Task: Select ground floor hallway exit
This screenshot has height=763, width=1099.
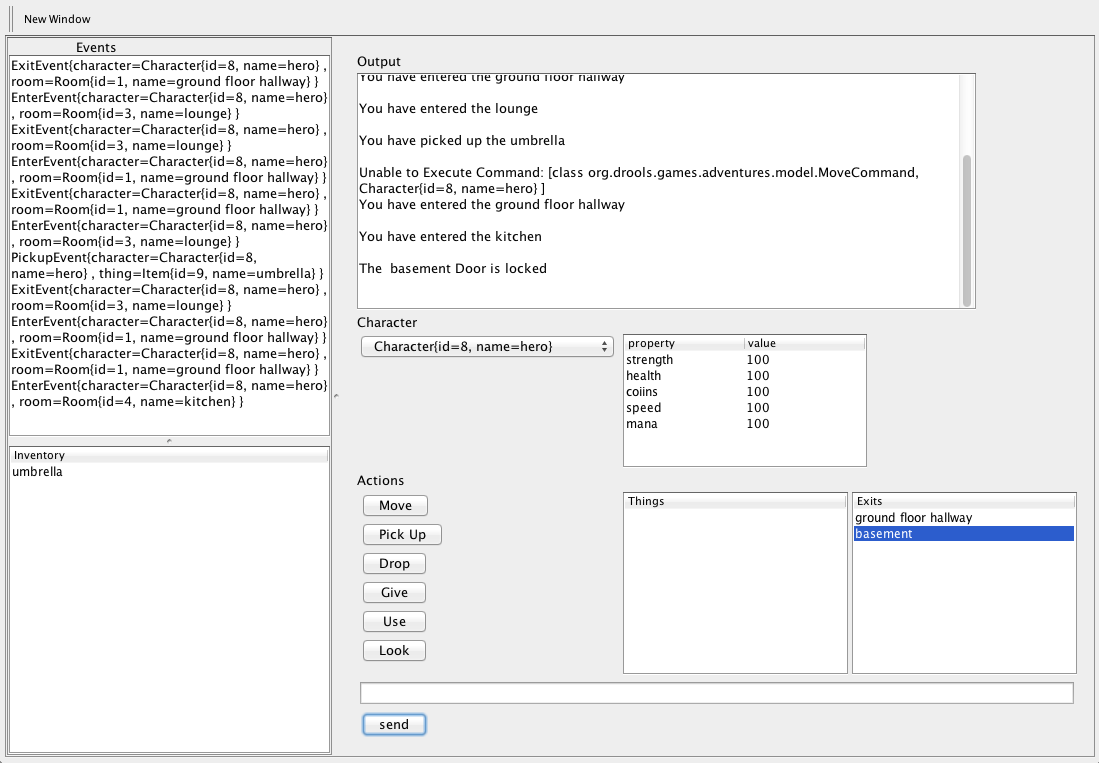Action: coord(913,518)
